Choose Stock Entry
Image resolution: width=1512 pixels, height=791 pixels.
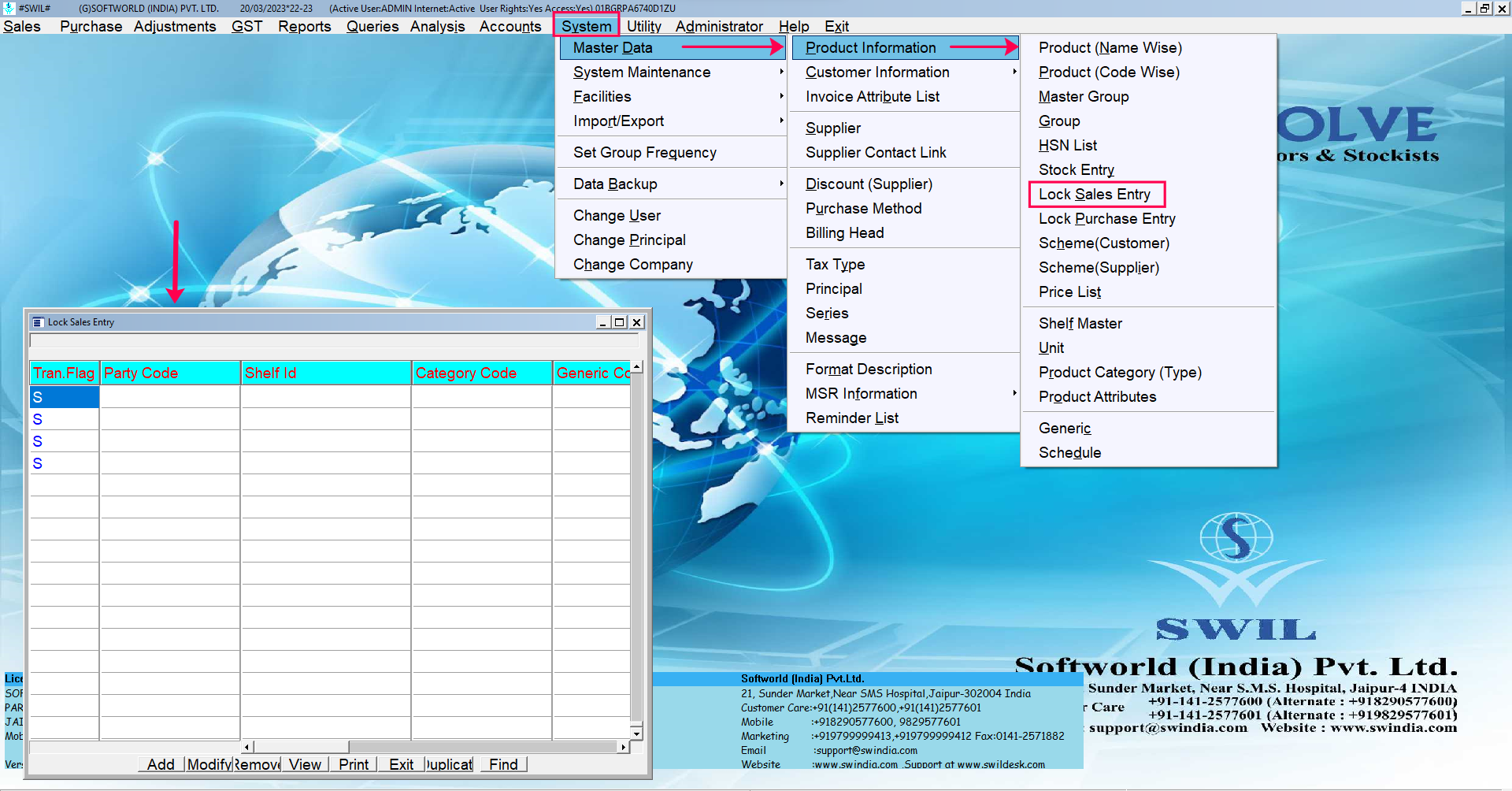1148,169
